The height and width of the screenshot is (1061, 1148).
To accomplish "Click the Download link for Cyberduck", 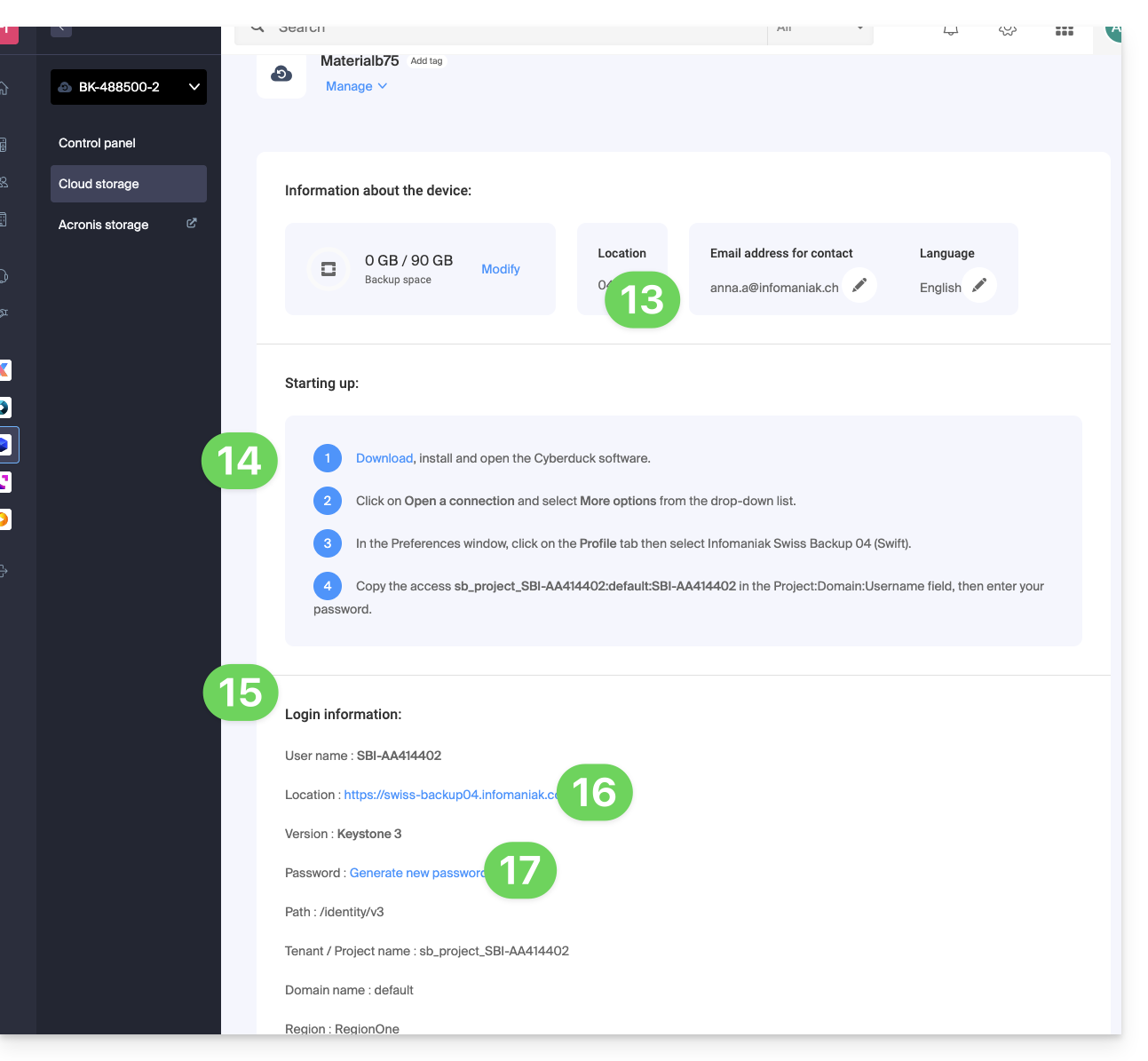I will point(384,458).
